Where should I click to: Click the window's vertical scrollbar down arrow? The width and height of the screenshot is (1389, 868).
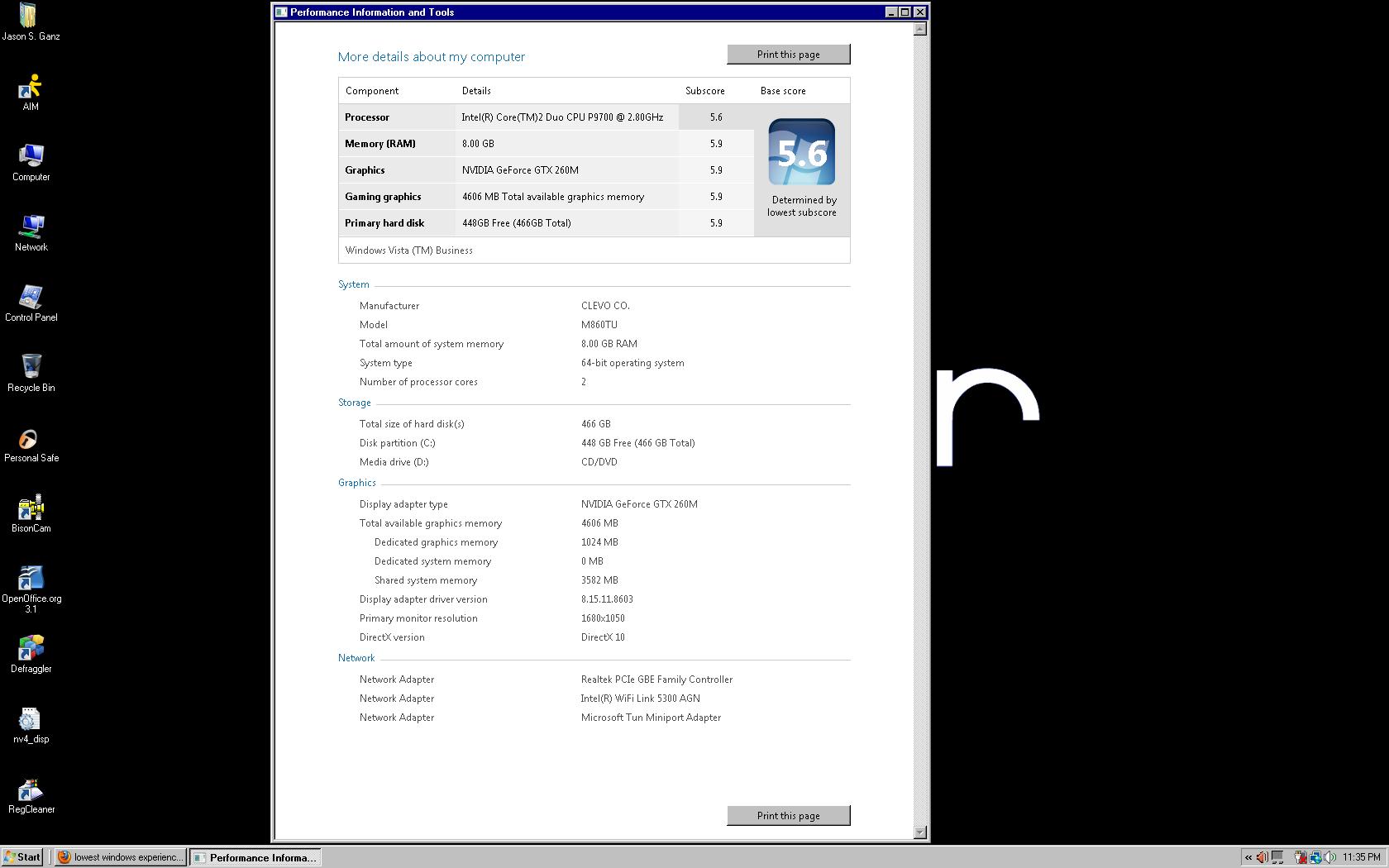920,832
